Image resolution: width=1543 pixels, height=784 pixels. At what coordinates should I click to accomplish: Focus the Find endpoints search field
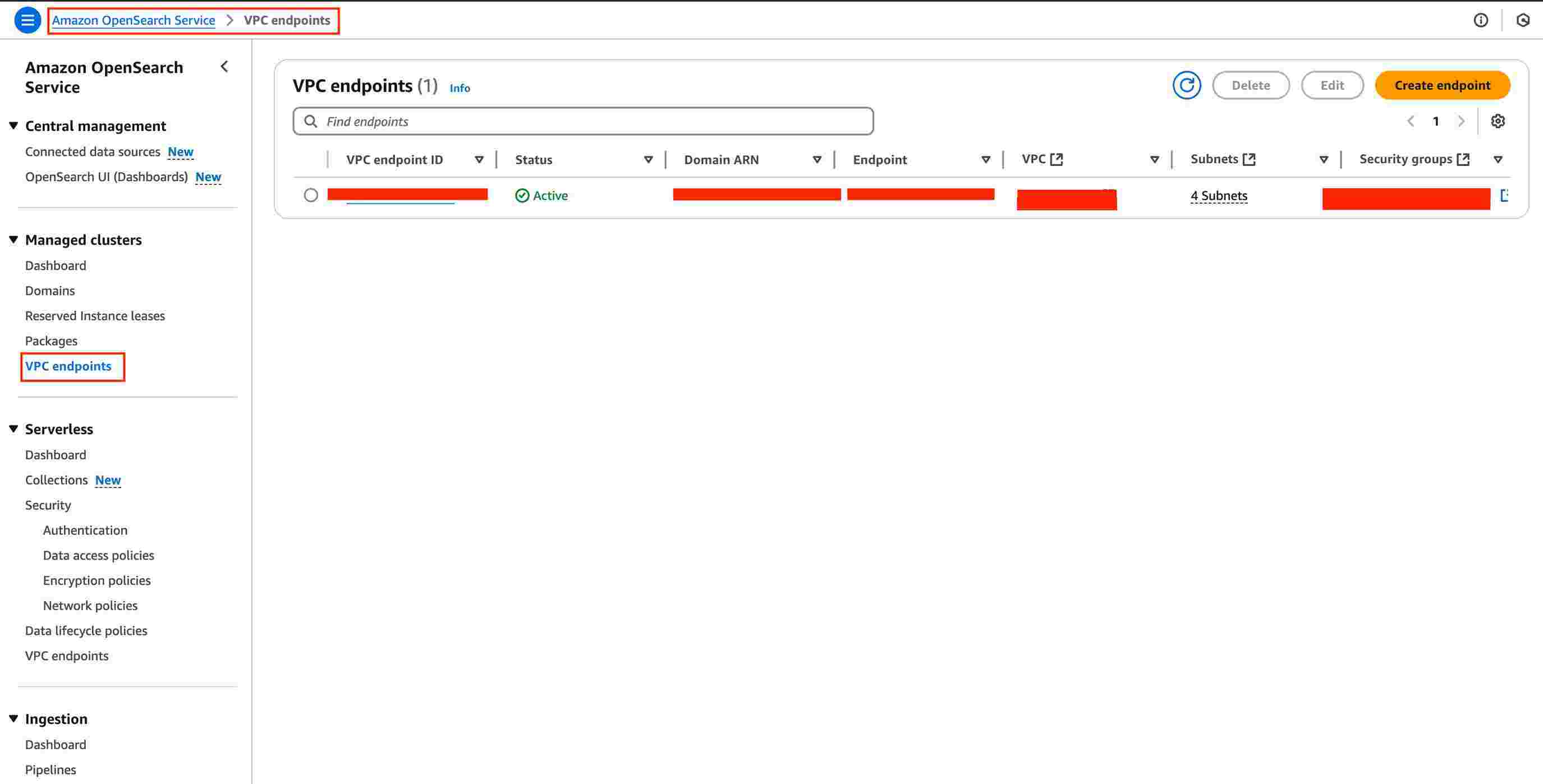click(584, 122)
